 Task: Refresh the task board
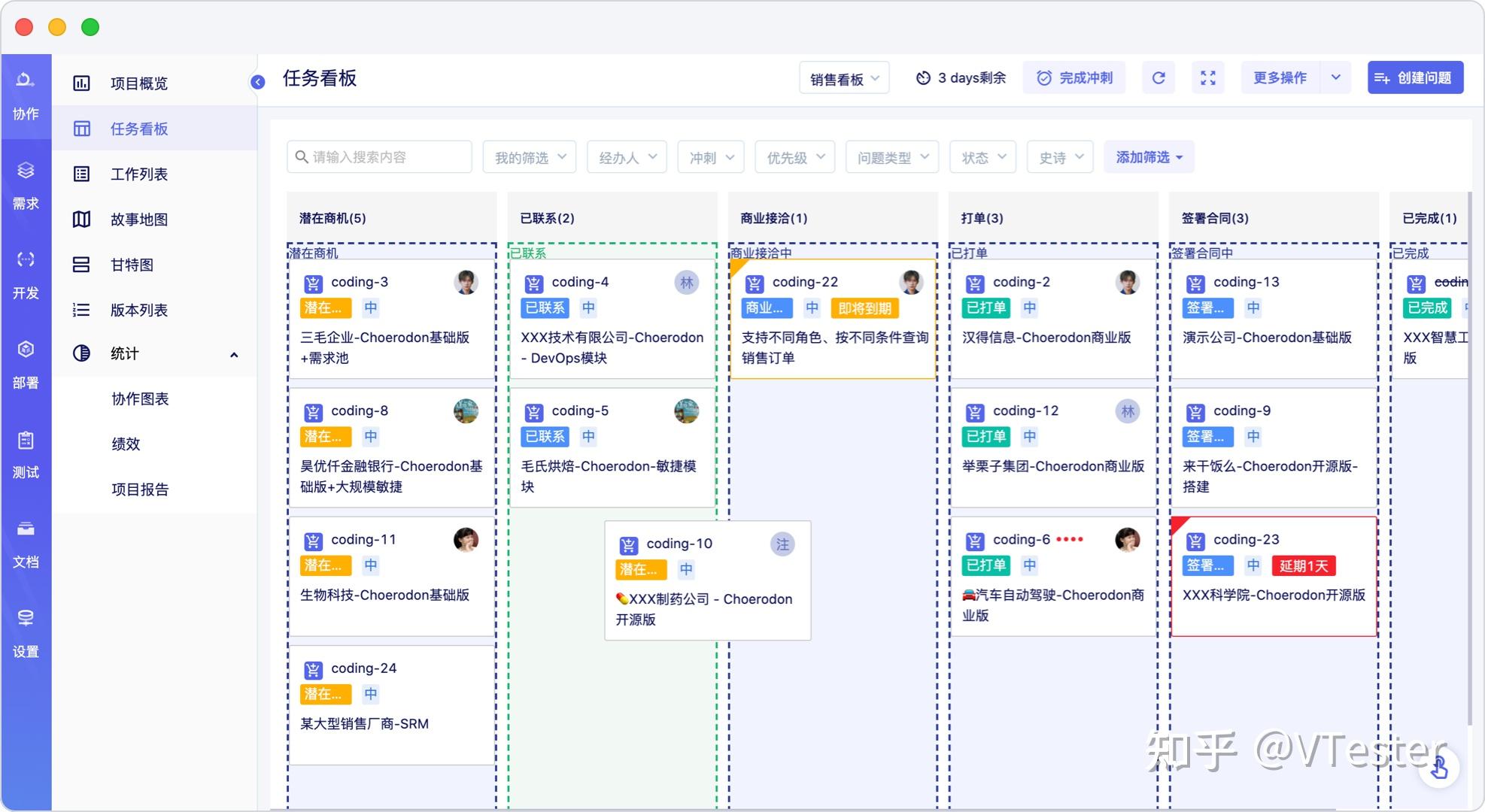click(x=1159, y=77)
